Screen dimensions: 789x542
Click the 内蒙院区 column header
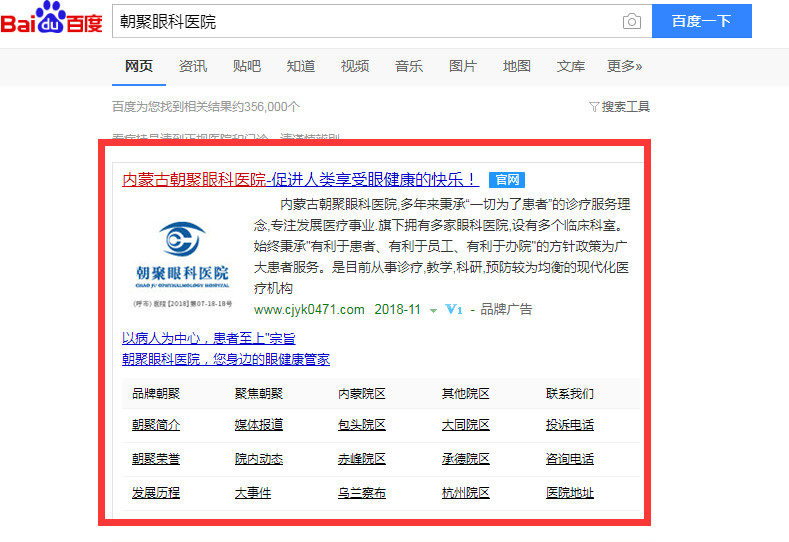tap(362, 394)
